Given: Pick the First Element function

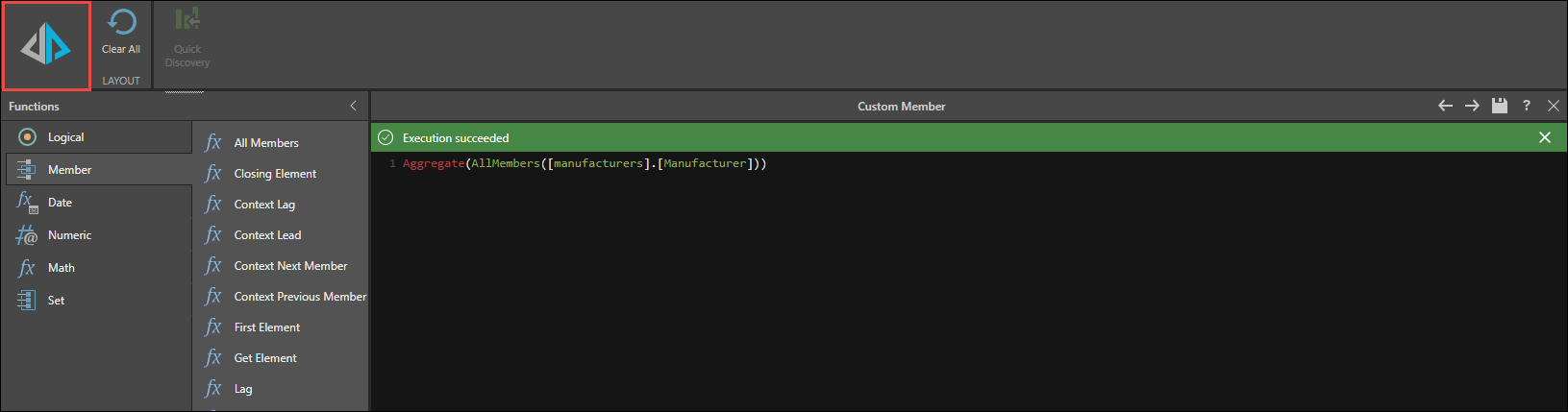Looking at the screenshot, I should point(267,327).
